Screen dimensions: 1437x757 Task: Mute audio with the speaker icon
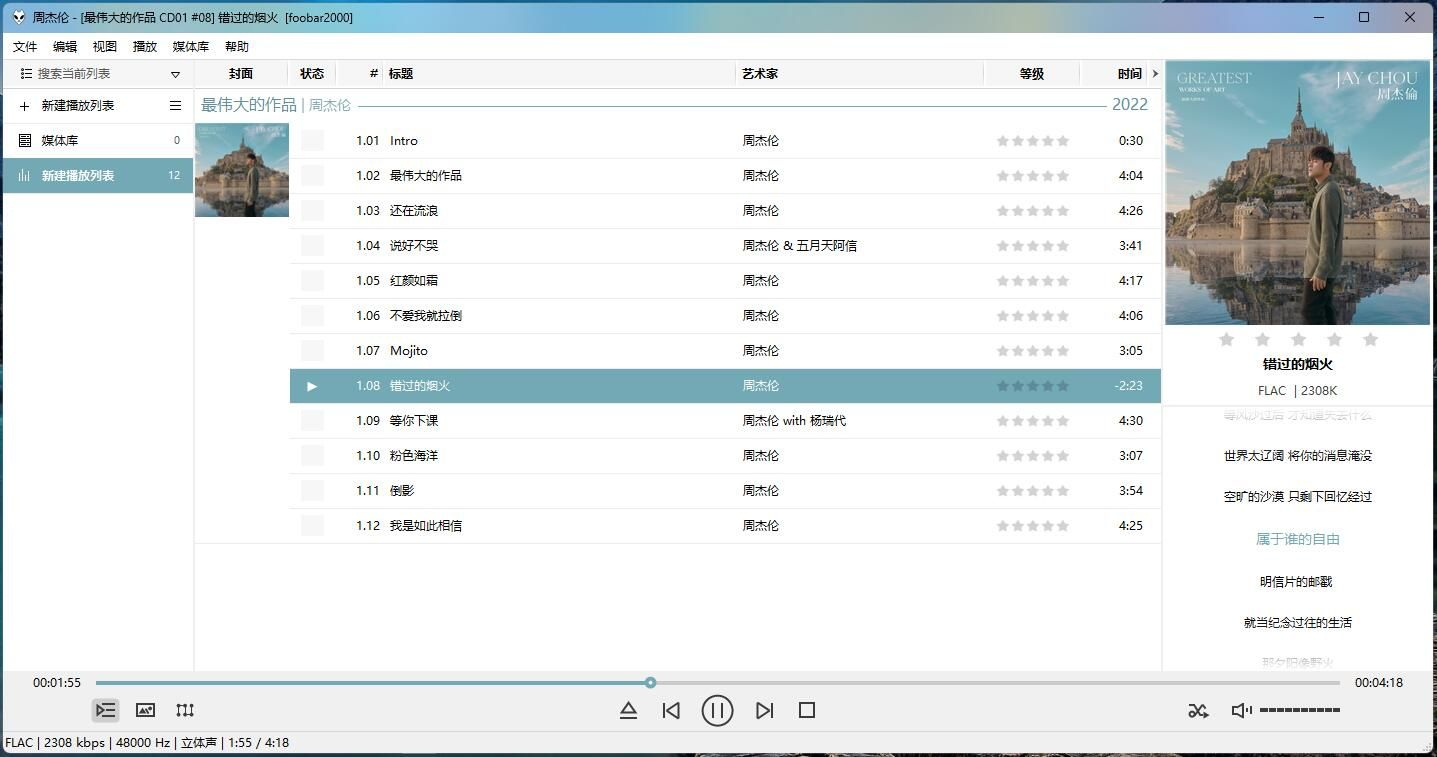1241,710
